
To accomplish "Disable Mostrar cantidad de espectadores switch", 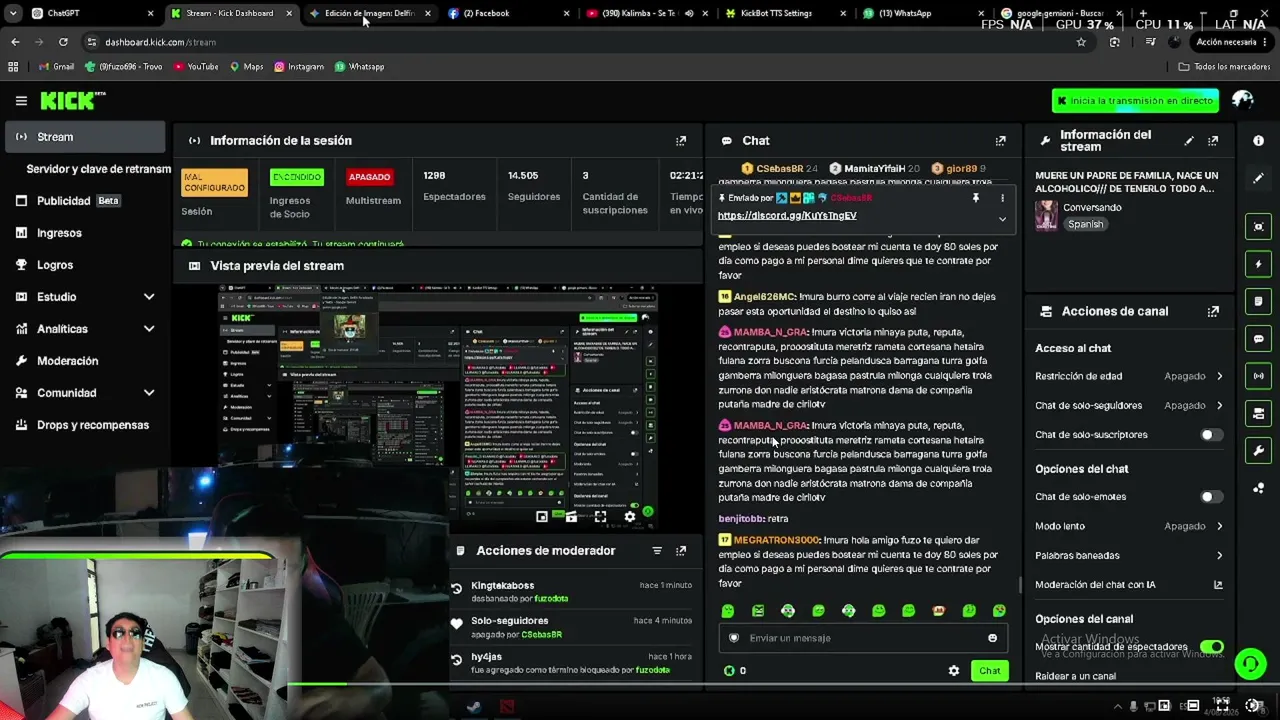I will 1211,647.
